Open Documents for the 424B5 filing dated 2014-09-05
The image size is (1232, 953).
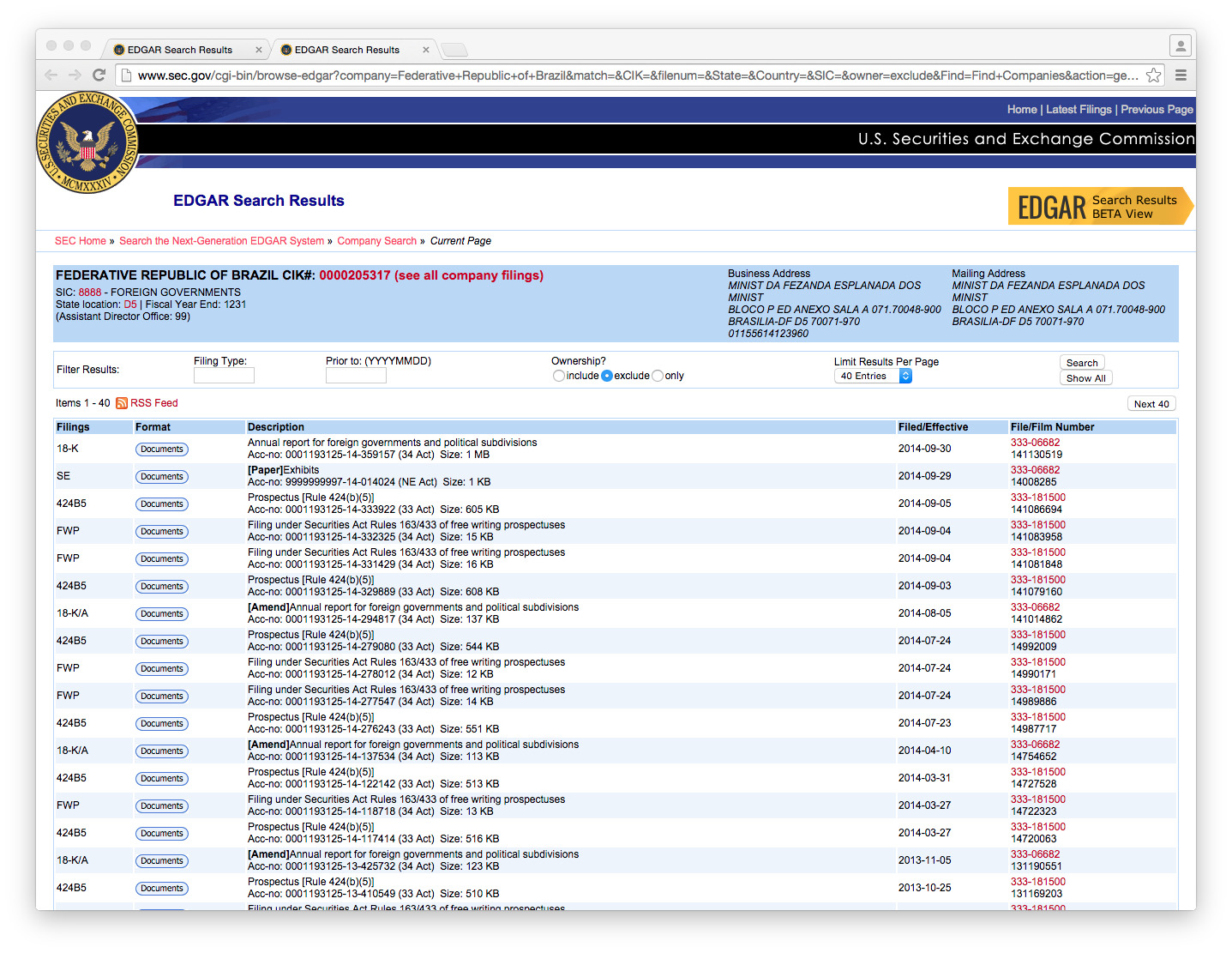(x=162, y=504)
